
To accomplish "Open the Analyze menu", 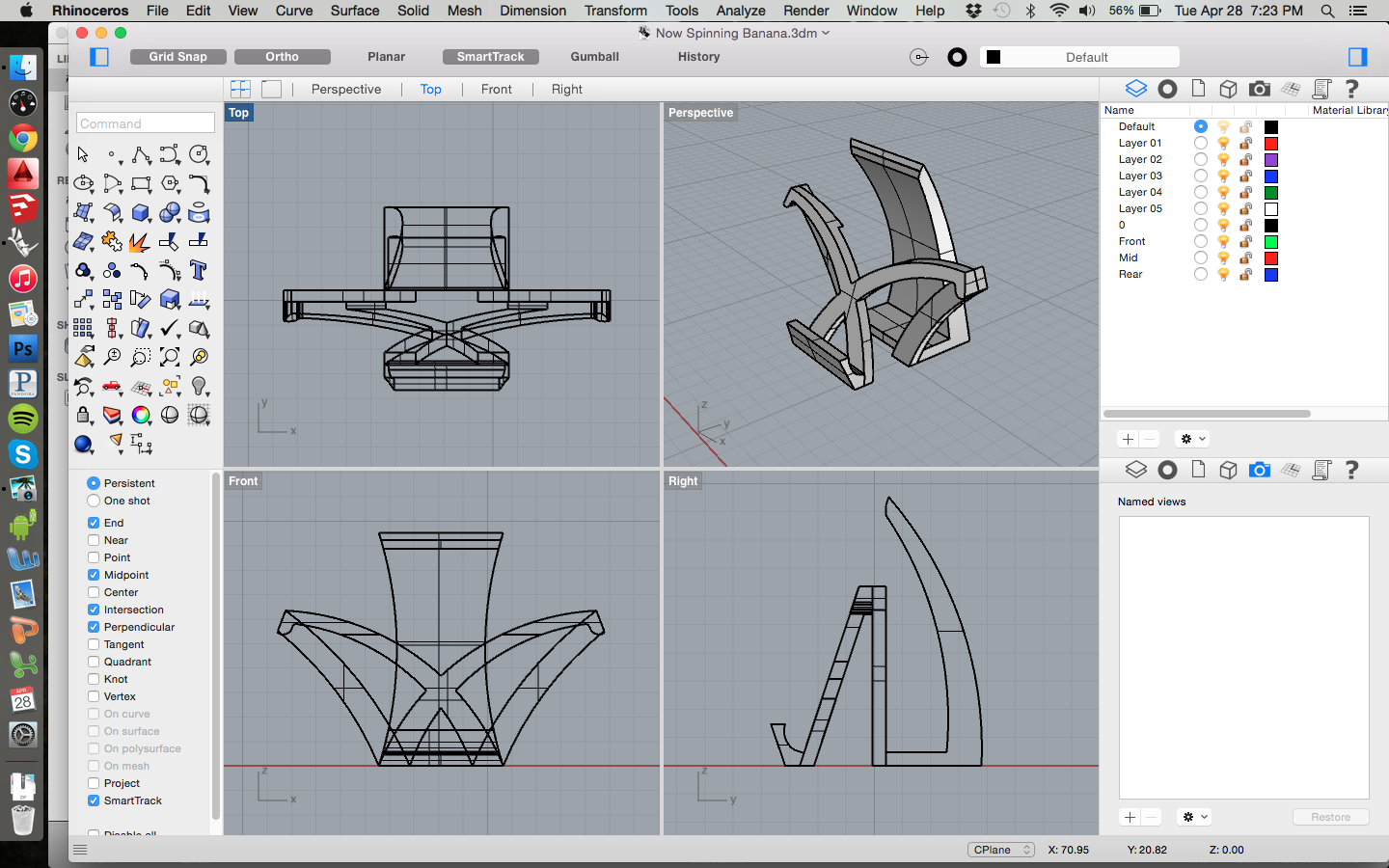I will [741, 11].
